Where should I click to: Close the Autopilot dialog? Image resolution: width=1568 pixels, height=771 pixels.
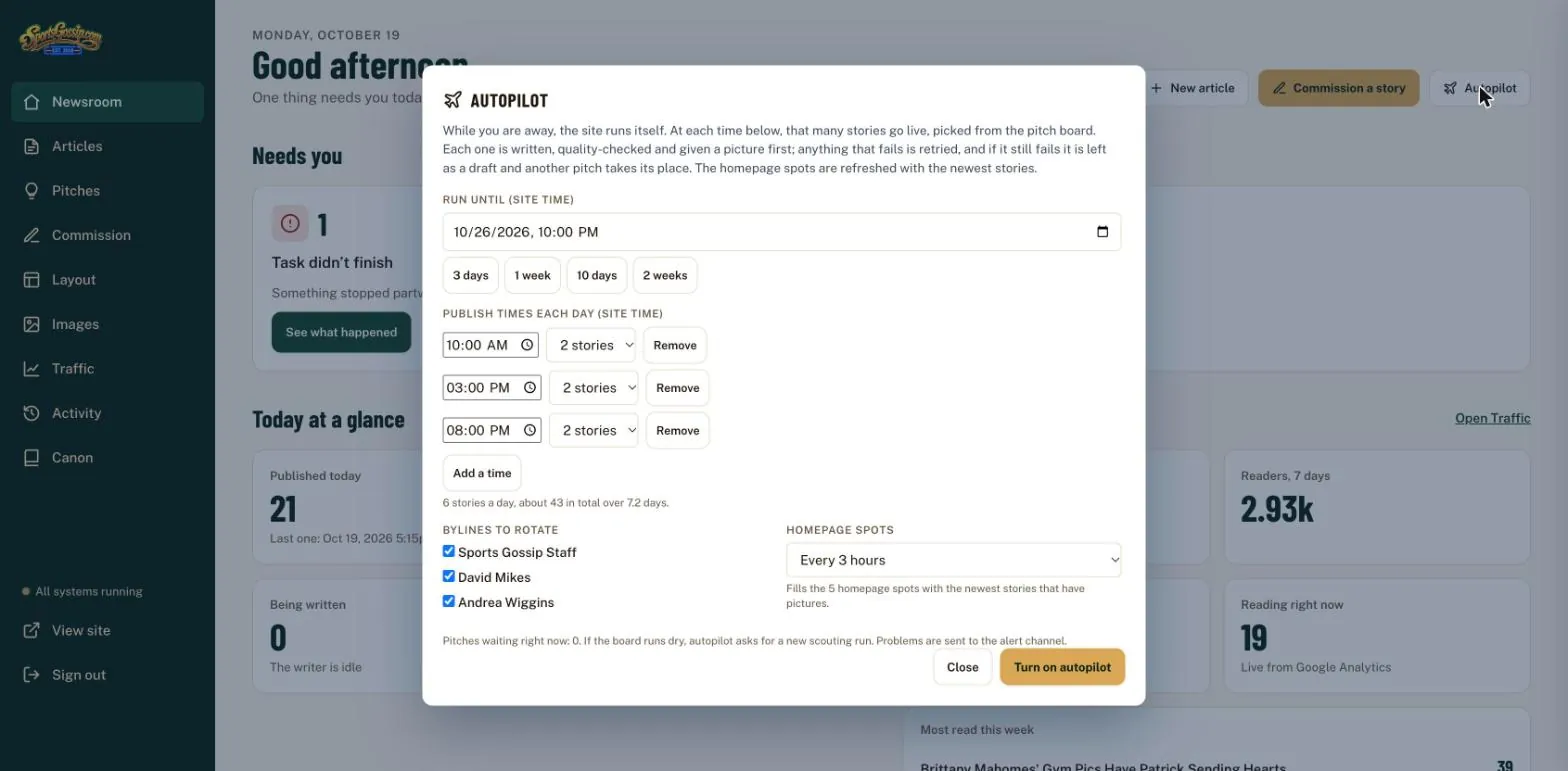[962, 667]
